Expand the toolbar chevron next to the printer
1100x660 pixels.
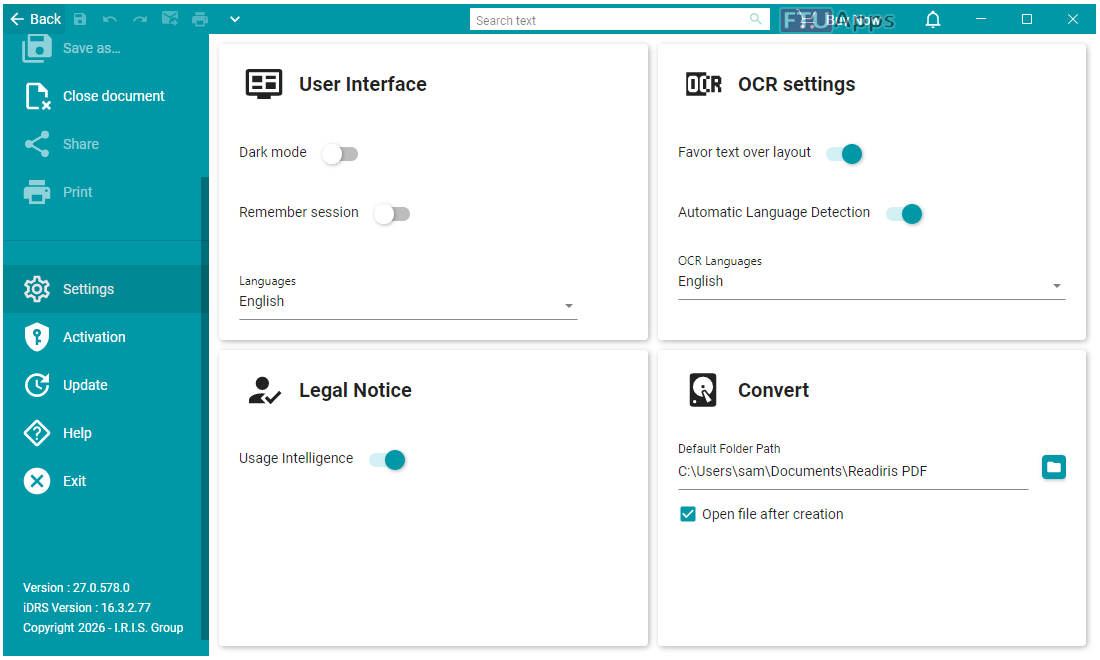pyautogui.click(x=235, y=20)
